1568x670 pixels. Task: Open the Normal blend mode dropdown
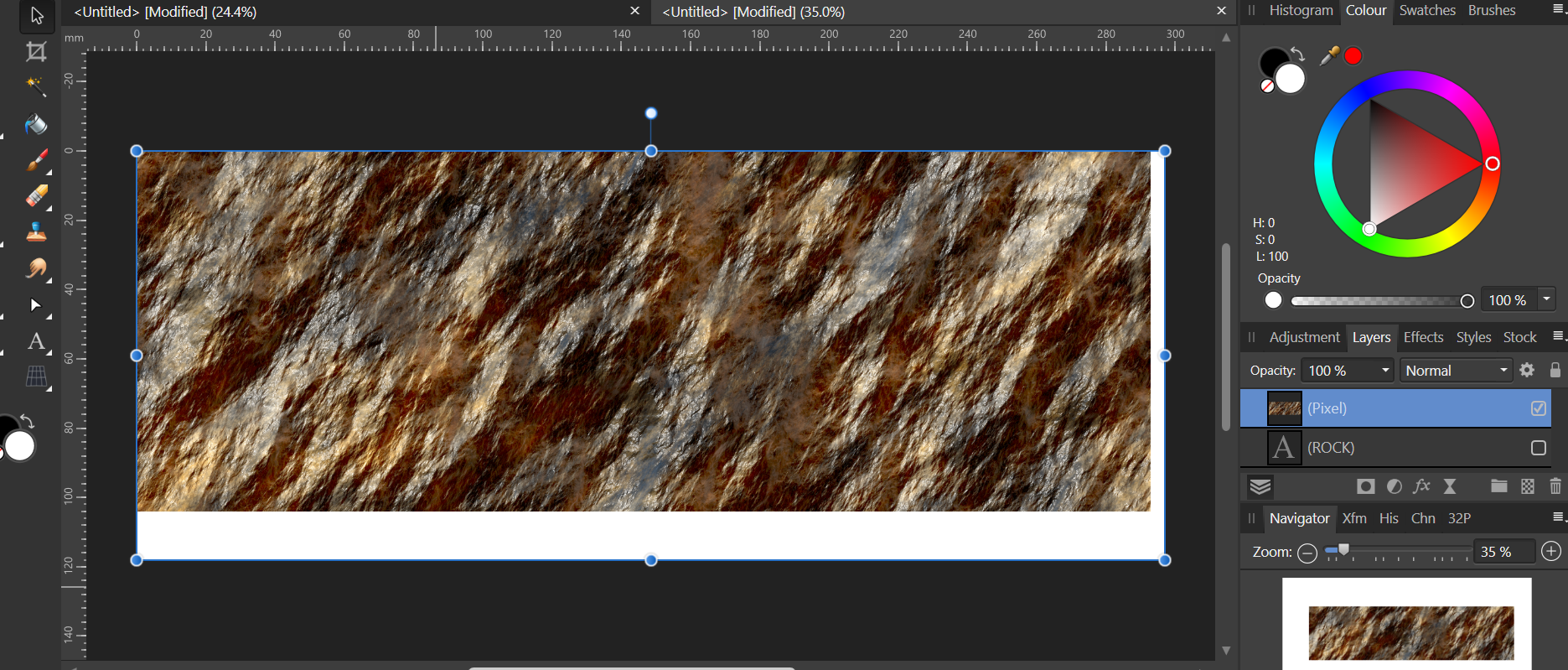(1457, 371)
